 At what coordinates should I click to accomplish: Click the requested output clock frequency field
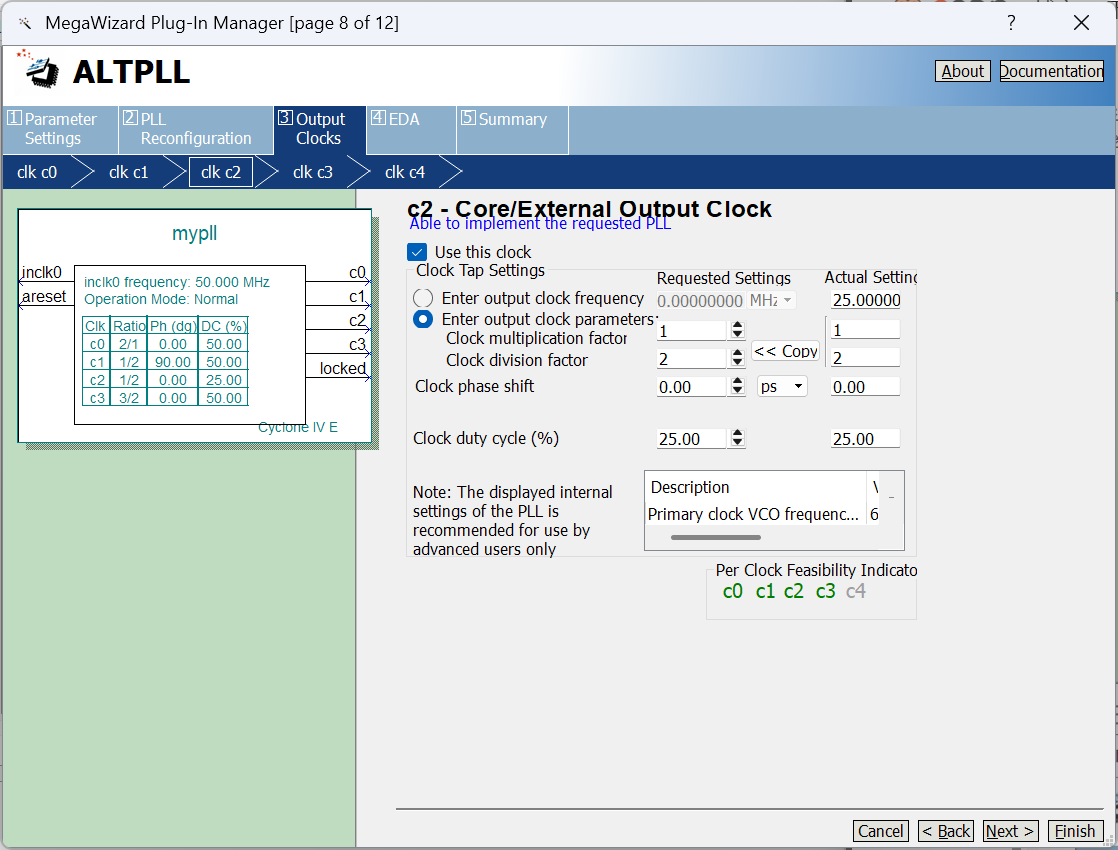(x=700, y=300)
